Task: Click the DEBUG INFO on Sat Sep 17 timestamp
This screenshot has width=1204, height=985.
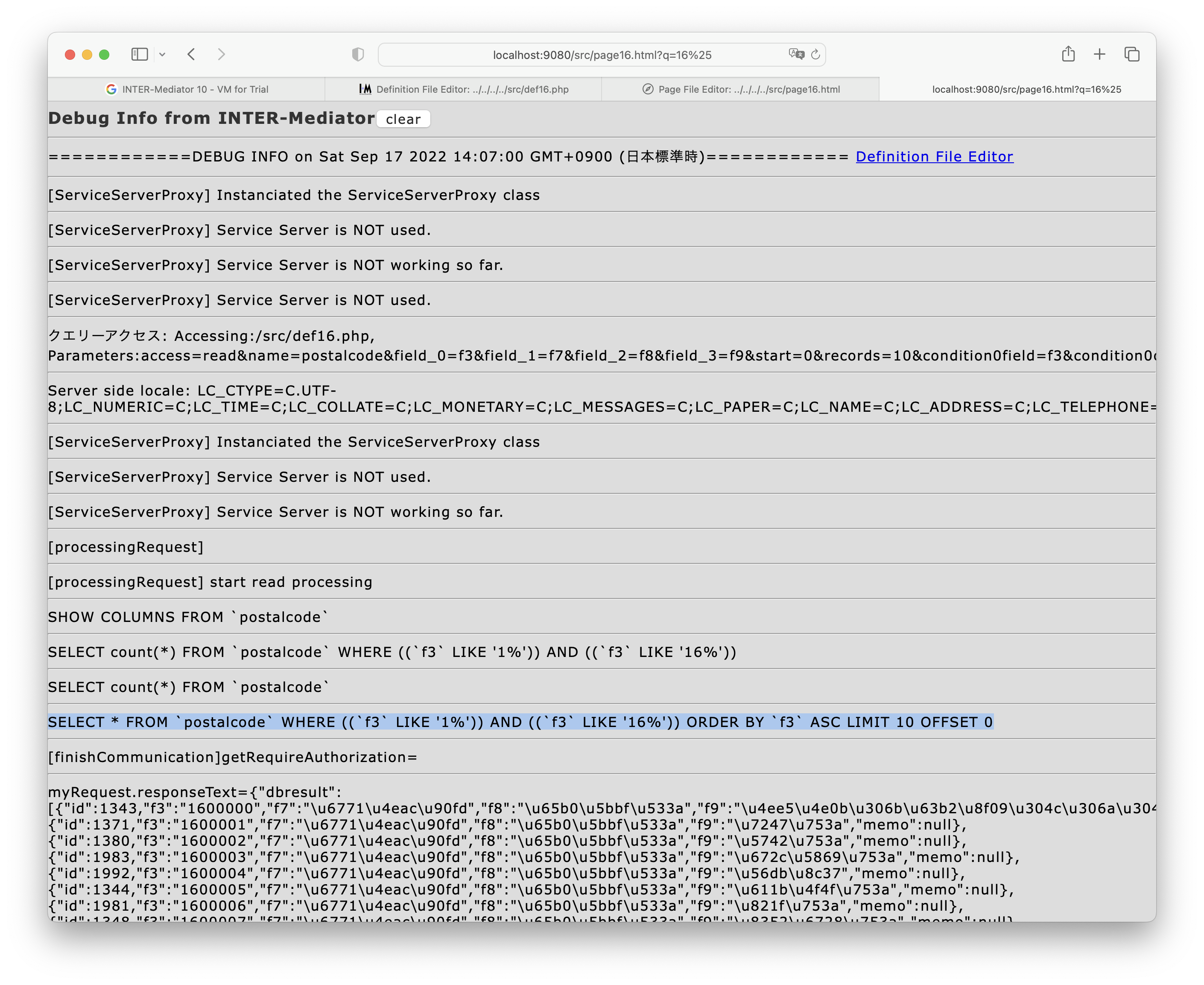Action: (449, 157)
